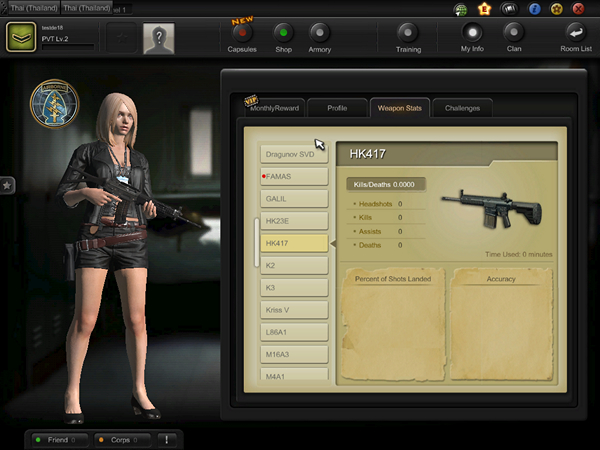The width and height of the screenshot is (600, 450).
Task: Select FAMAS from the weapon list
Action: point(294,176)
